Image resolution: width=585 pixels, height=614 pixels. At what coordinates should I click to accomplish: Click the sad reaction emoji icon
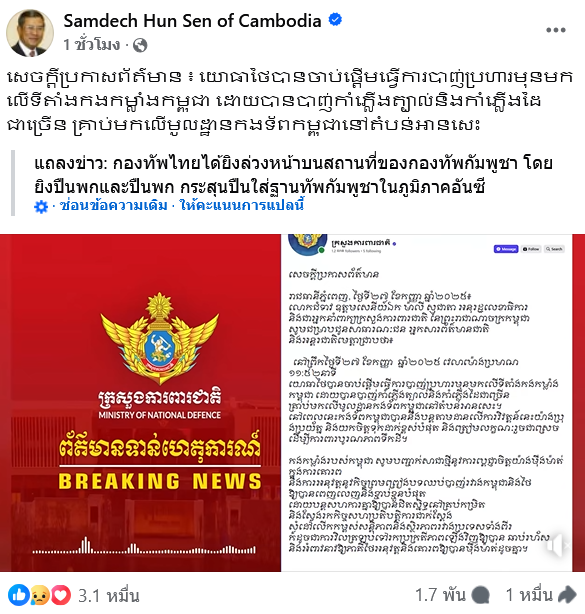point(40,595)
